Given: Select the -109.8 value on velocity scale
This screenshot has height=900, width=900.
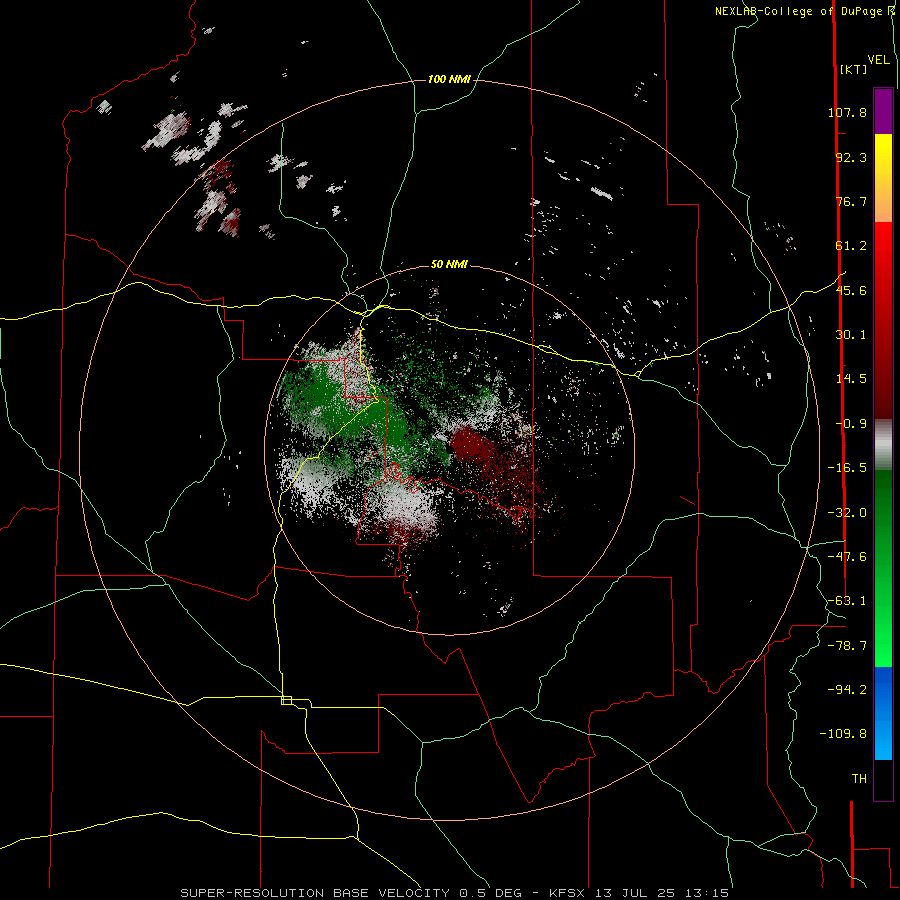Looking at the screenshot, I should tap(843, 734).
